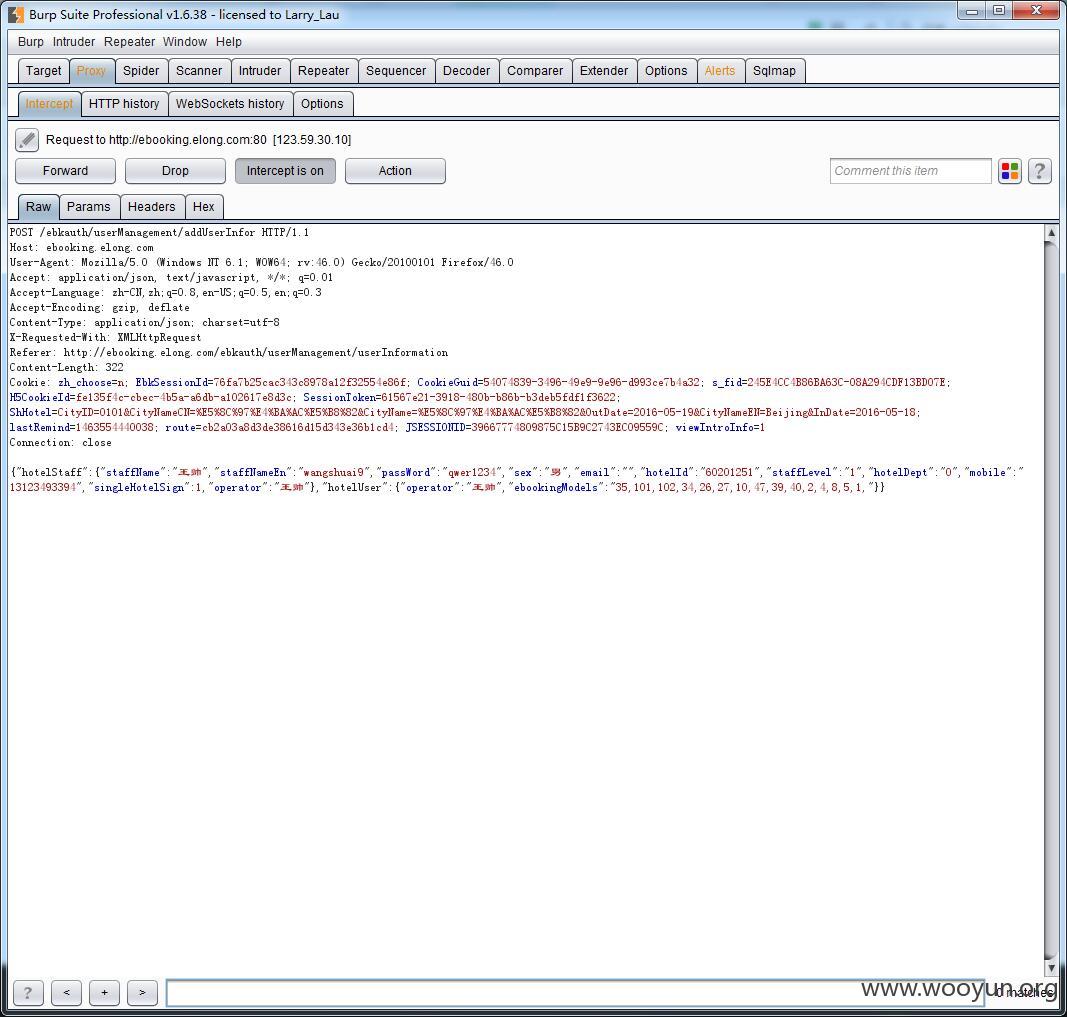The image size is (1067, 1017).
Task: Open the top-level Options tab
Action: [x=666, y=71]
